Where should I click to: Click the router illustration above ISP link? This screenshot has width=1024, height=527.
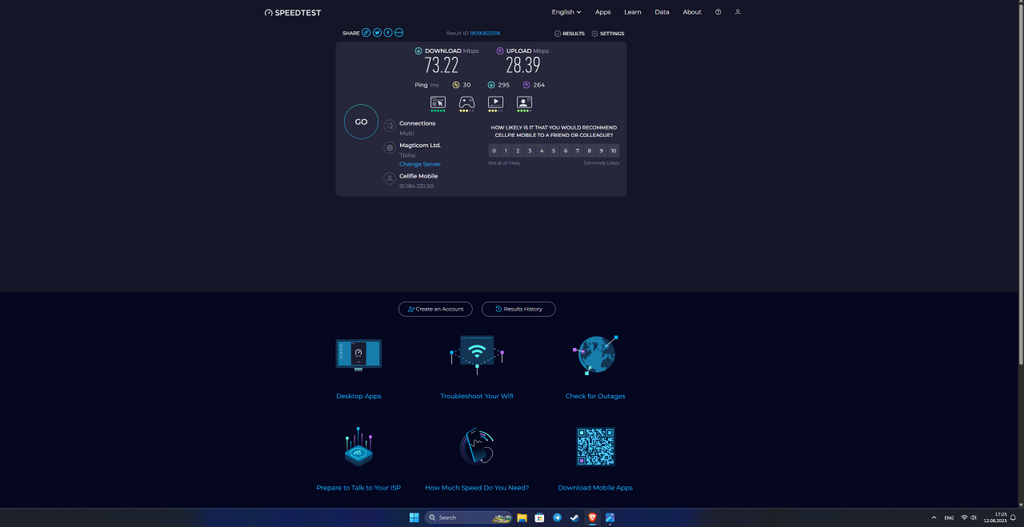pyautogui.click(x=359, y=447)
